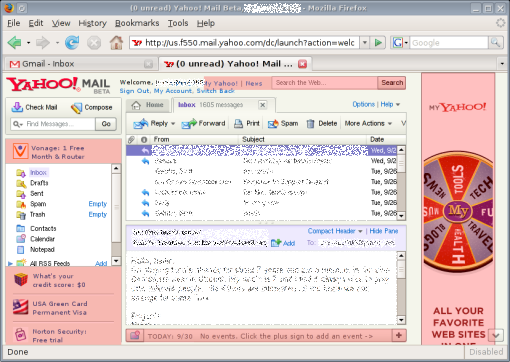Open the back history dropdown arrow
Screen dimensions: 510x362
tap(28, 43)
